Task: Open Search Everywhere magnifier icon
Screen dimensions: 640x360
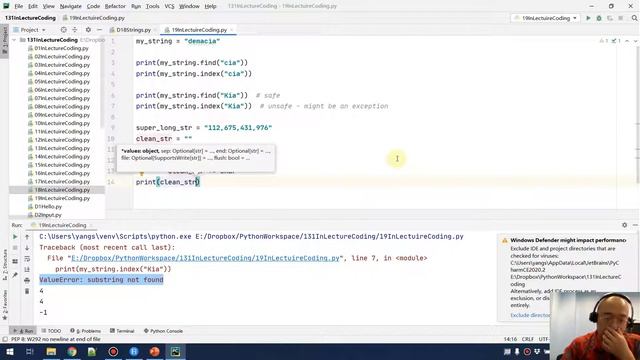Action: 635,18
